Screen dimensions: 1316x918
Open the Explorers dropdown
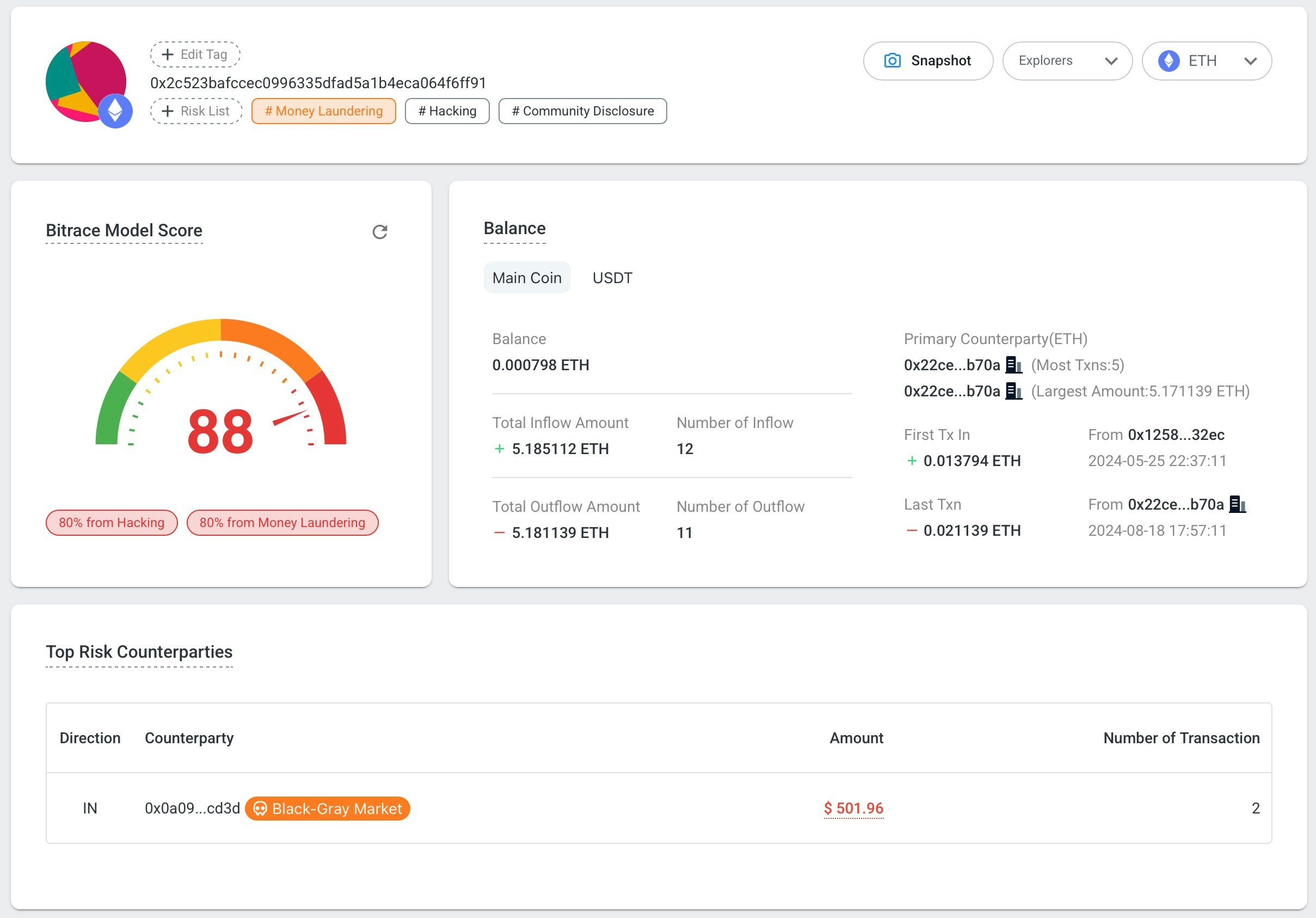pos(1067,61)
